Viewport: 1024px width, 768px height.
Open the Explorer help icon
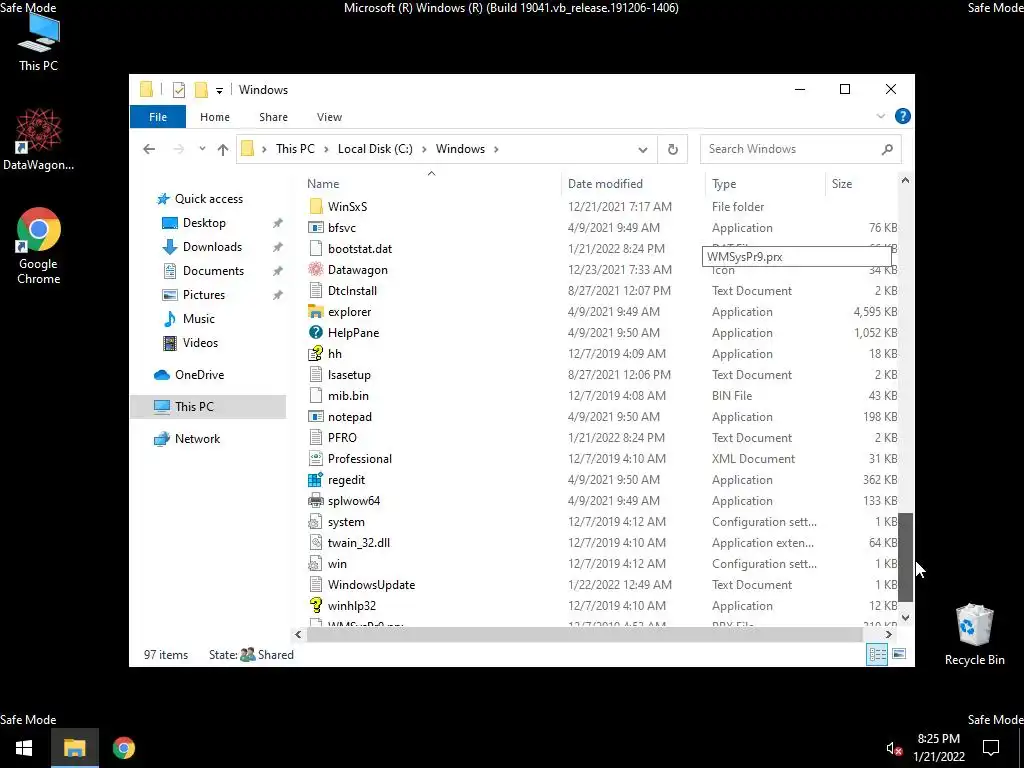coord(903,116)
